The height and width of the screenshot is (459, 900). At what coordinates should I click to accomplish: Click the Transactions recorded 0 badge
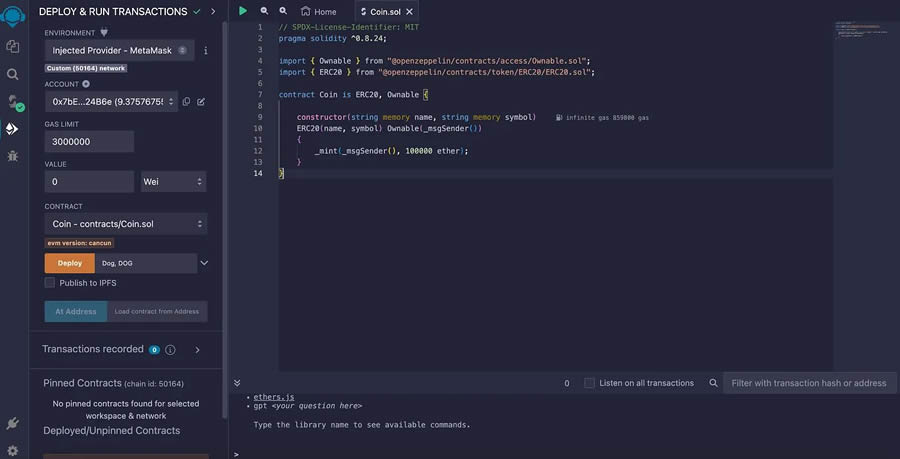(154, 349)
